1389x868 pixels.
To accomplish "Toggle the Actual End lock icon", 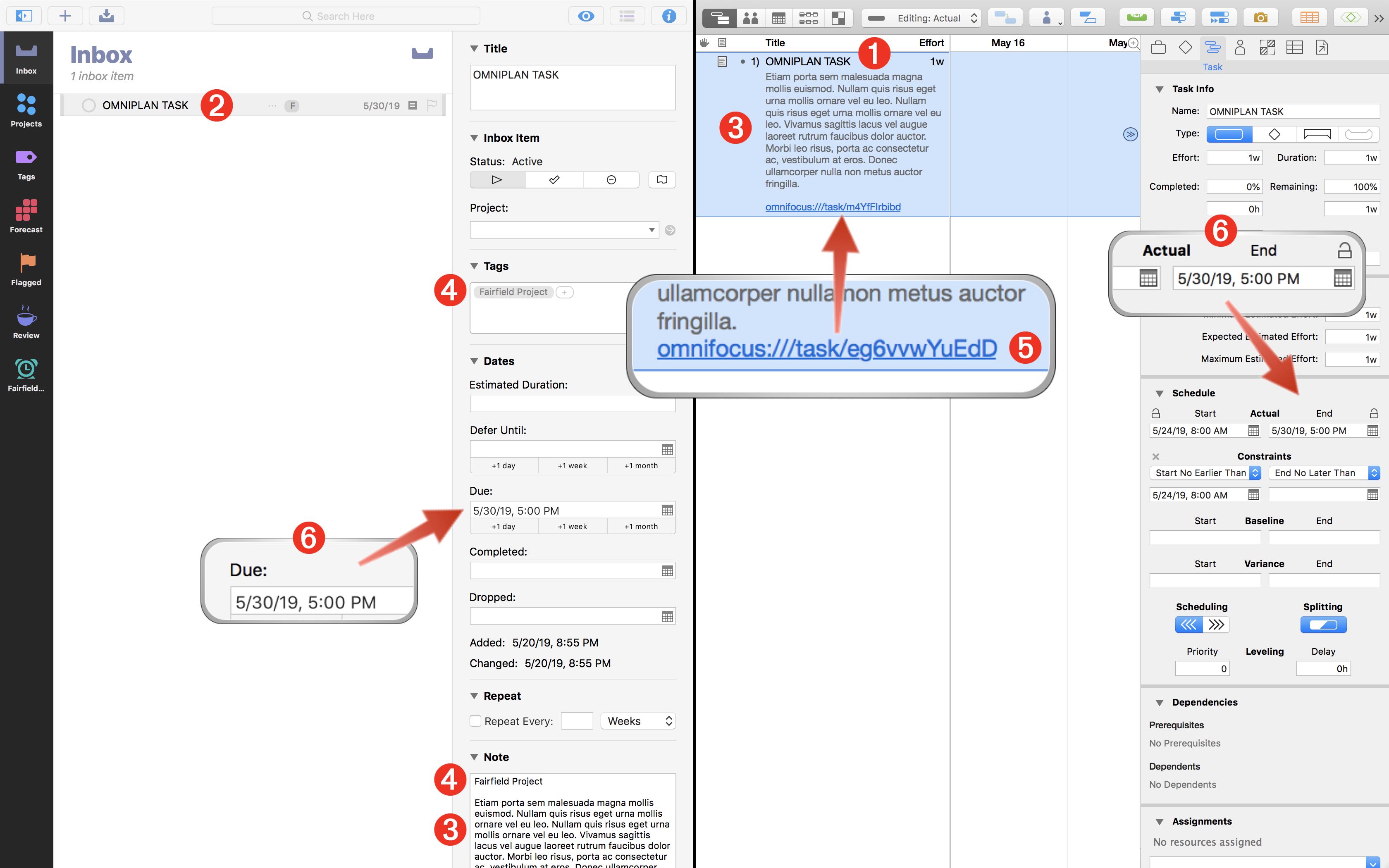I will point(1374,413).
